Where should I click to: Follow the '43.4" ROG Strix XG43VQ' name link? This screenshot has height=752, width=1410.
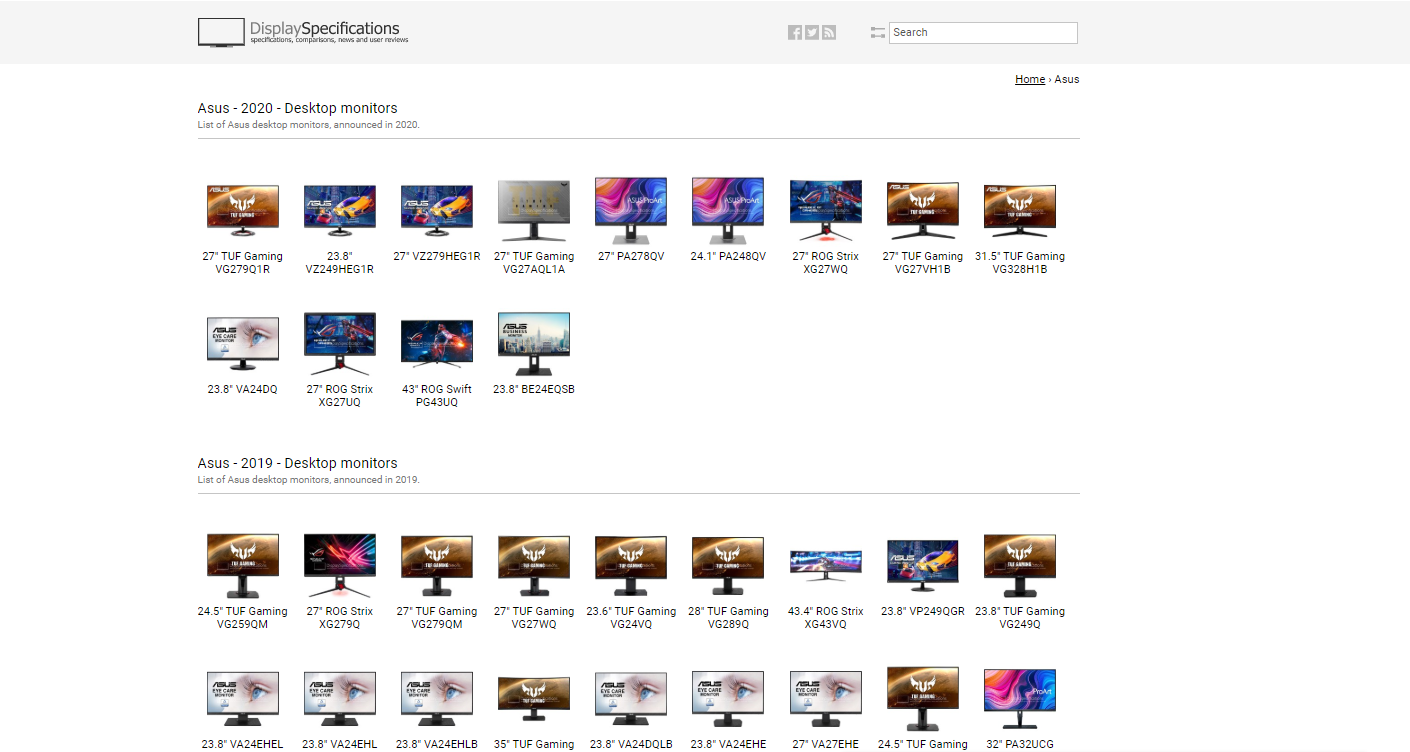(825, 618)
